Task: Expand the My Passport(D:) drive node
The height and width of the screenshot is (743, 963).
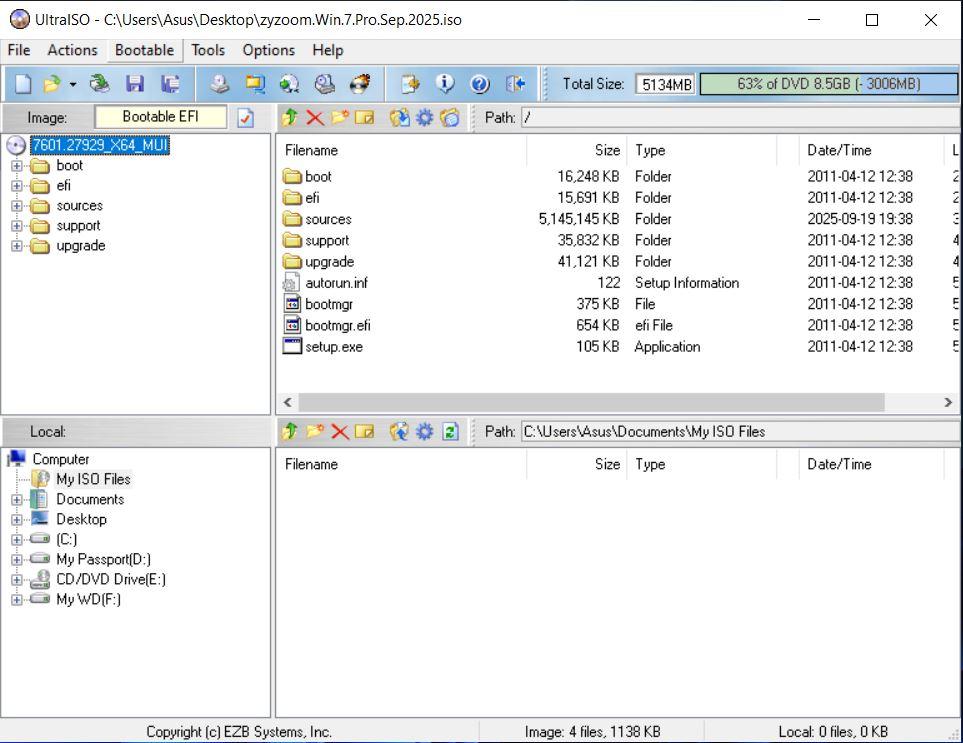Action: click(16, 559)
